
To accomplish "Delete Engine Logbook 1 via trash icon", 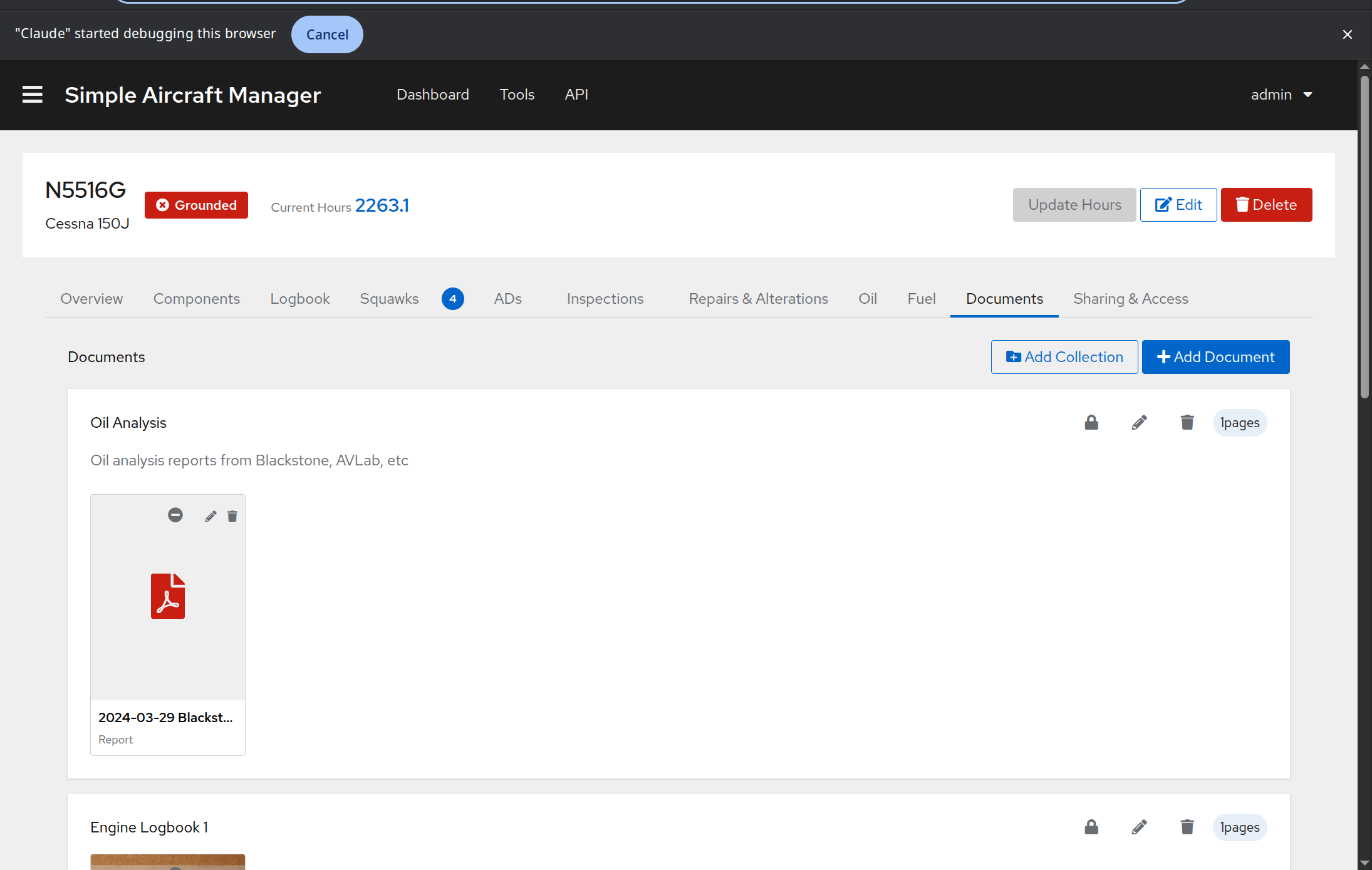I will point(1187,827).
